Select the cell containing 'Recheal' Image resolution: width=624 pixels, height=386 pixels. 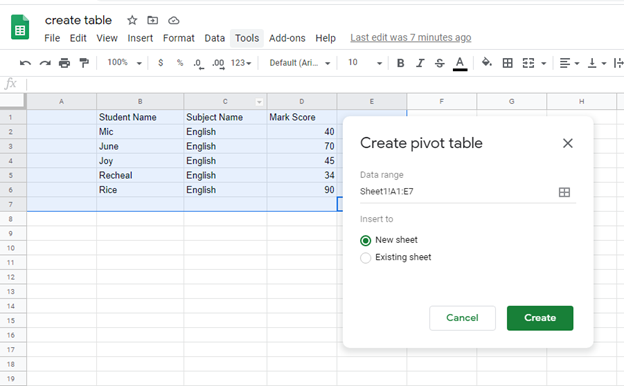pyautogui.click(x=140, y=175)
